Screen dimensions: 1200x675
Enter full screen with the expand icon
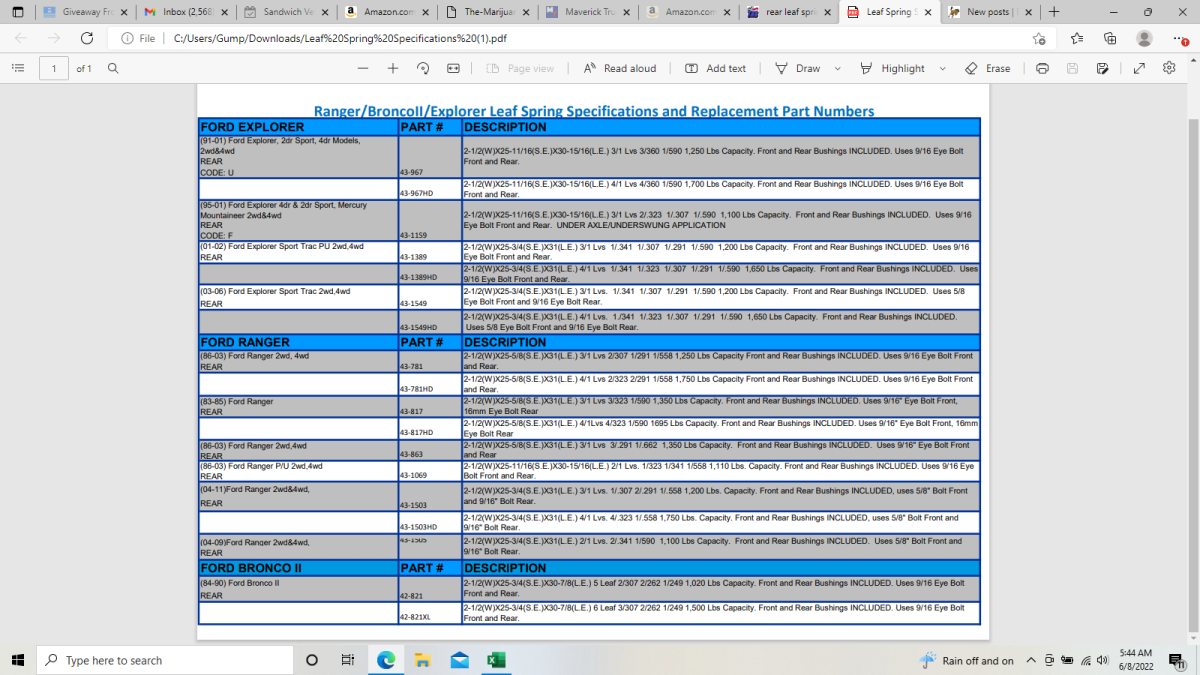[x=1139, y=68]
